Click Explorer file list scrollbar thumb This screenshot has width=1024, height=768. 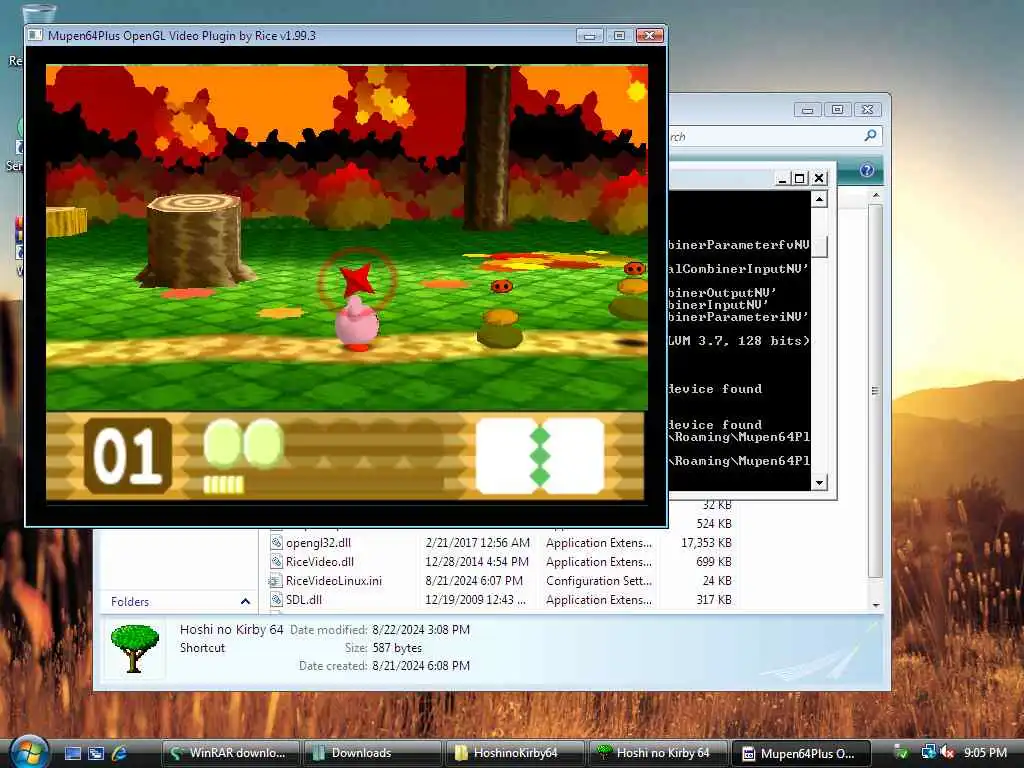point(876,391)
